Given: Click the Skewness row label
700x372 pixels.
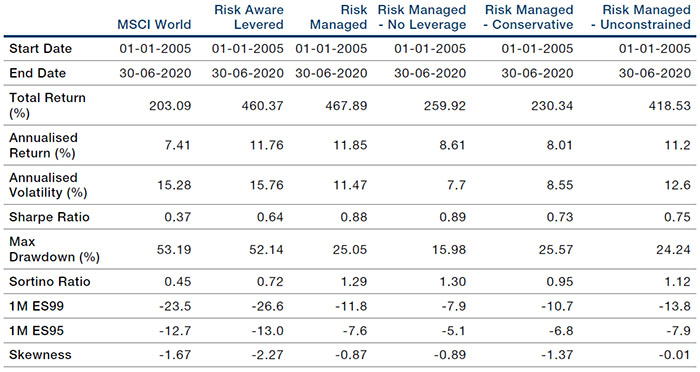Looking at the screenshot, I should (x=40, y=355).
